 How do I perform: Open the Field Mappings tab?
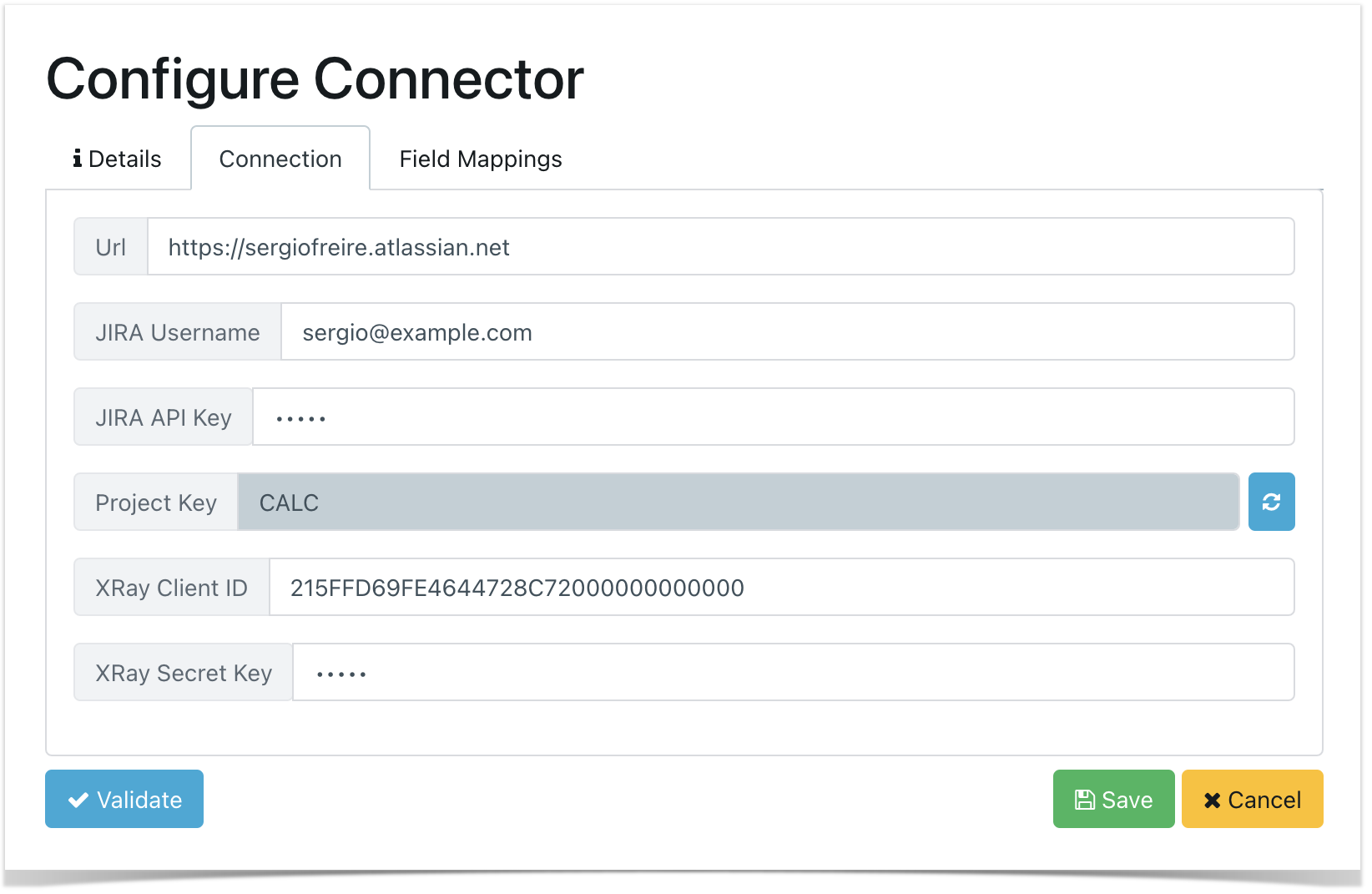[x=481, y=159]
